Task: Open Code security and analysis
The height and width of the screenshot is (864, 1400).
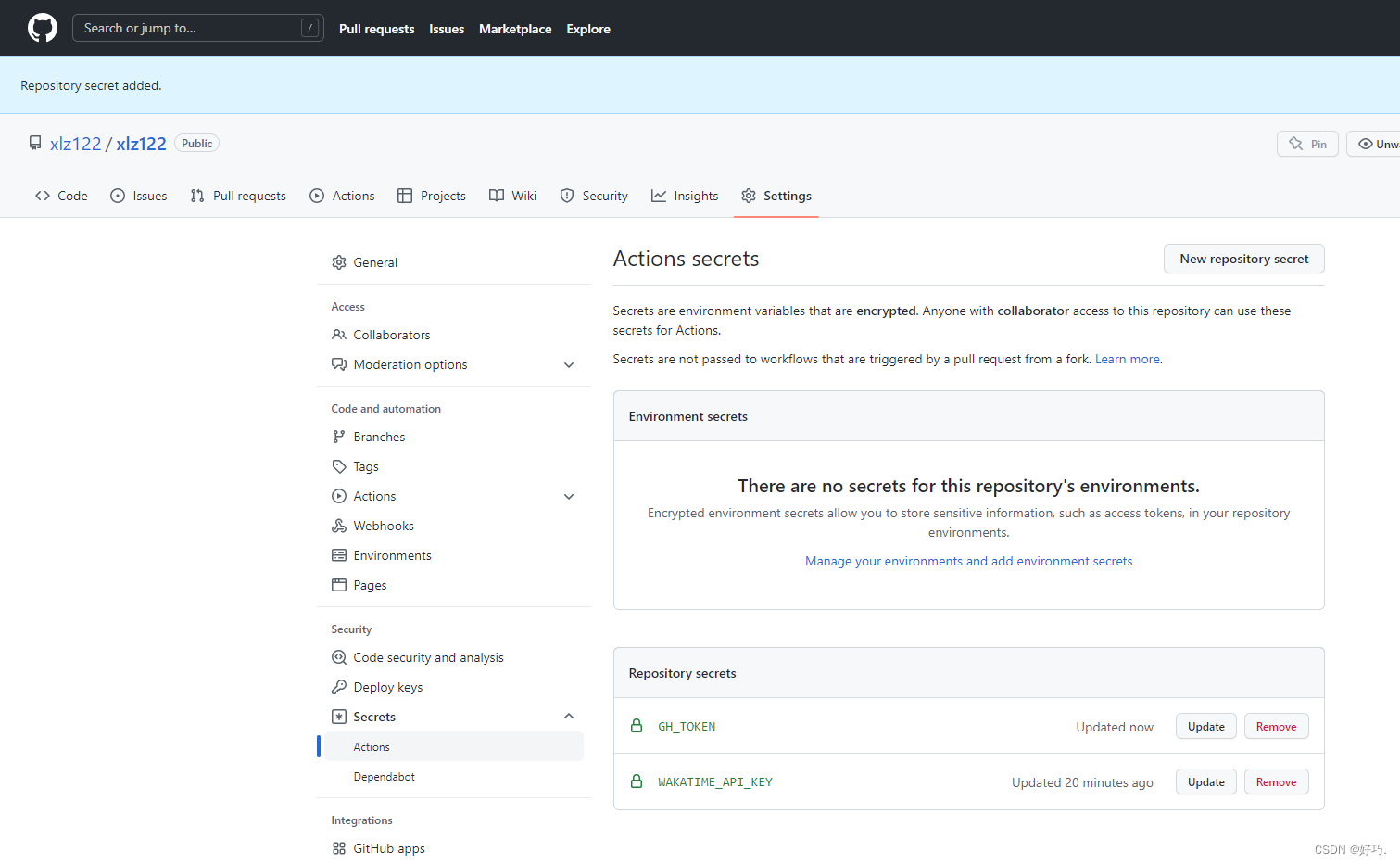Action: point(454,657)
